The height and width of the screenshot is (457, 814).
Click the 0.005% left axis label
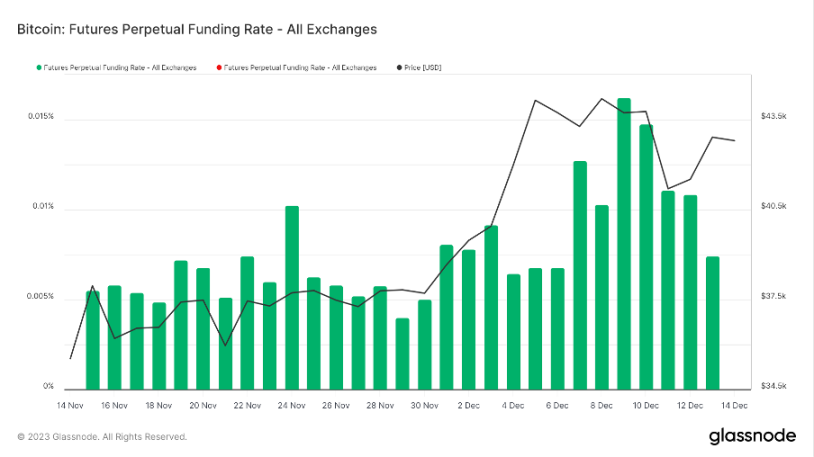click(41, 297)
